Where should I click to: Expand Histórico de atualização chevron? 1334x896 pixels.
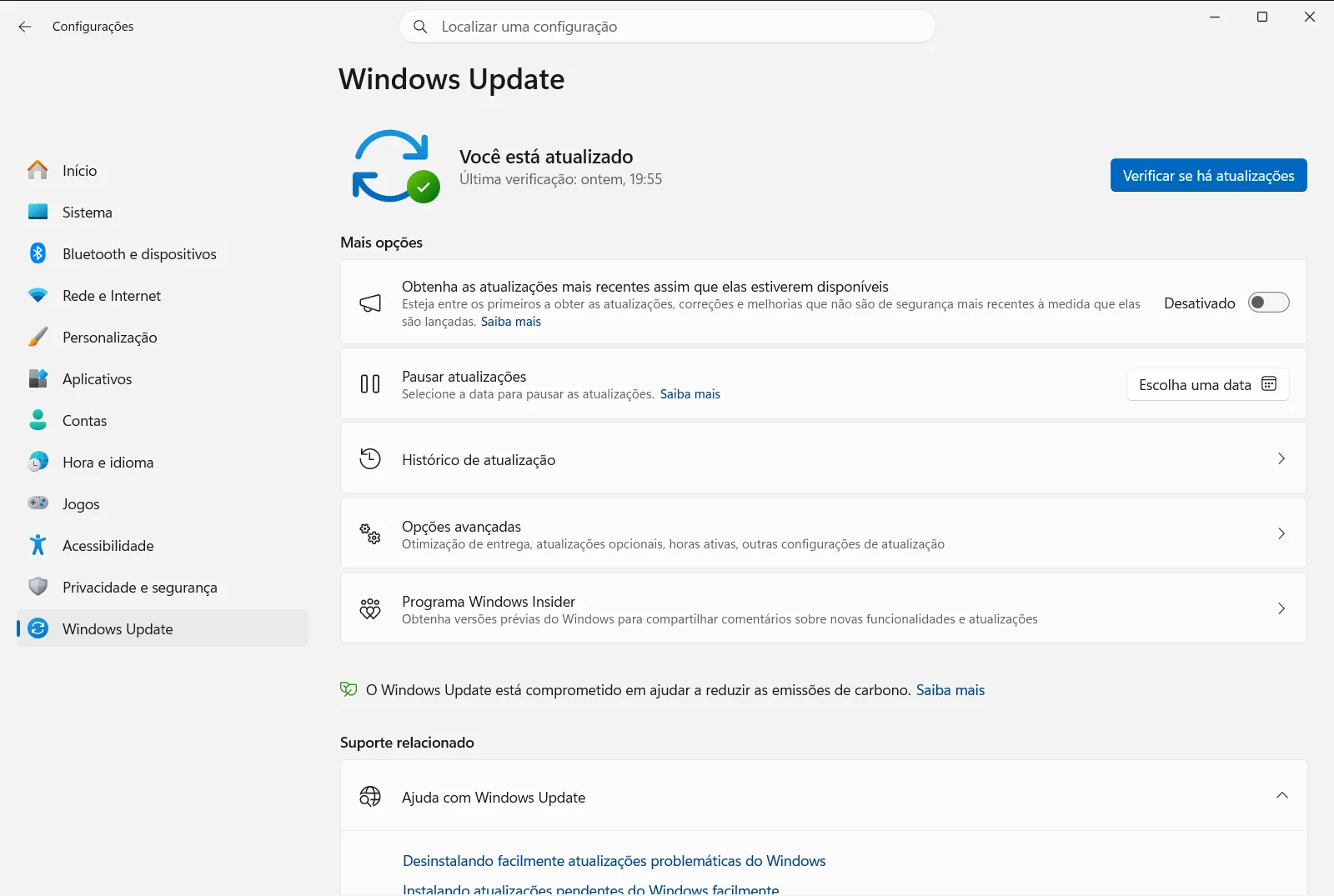[1281, 458]
